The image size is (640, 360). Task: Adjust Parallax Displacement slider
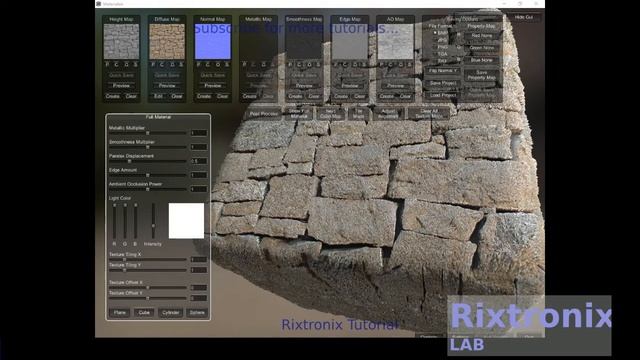(x=148, y=161)
